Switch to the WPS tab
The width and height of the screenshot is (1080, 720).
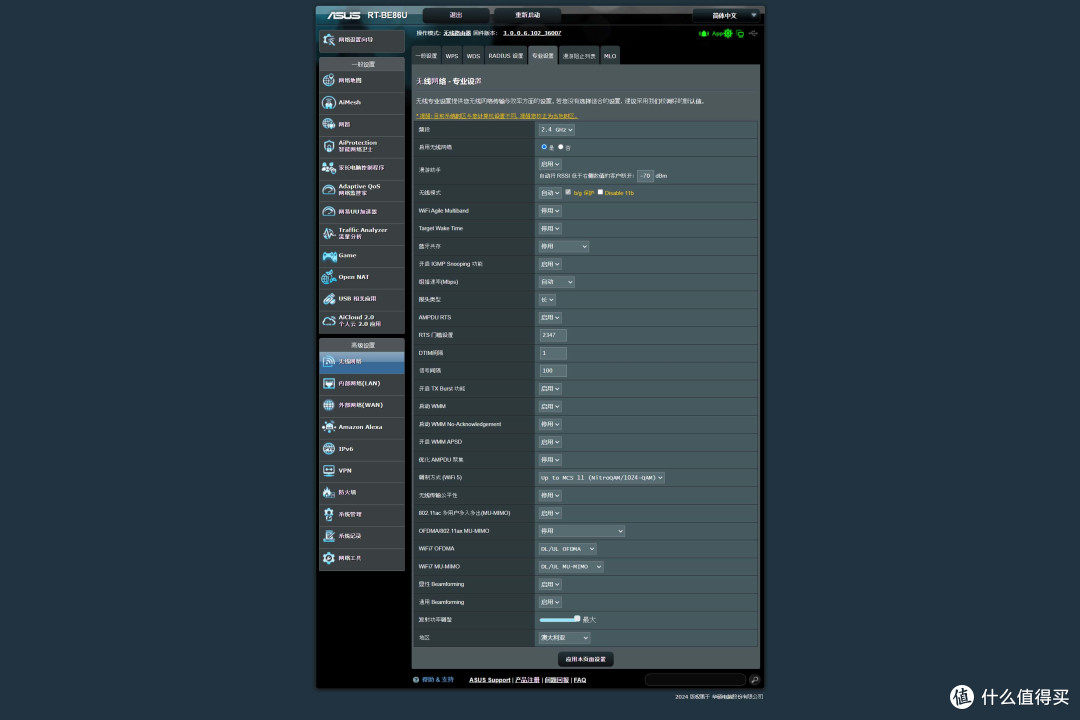click(452, 56)
